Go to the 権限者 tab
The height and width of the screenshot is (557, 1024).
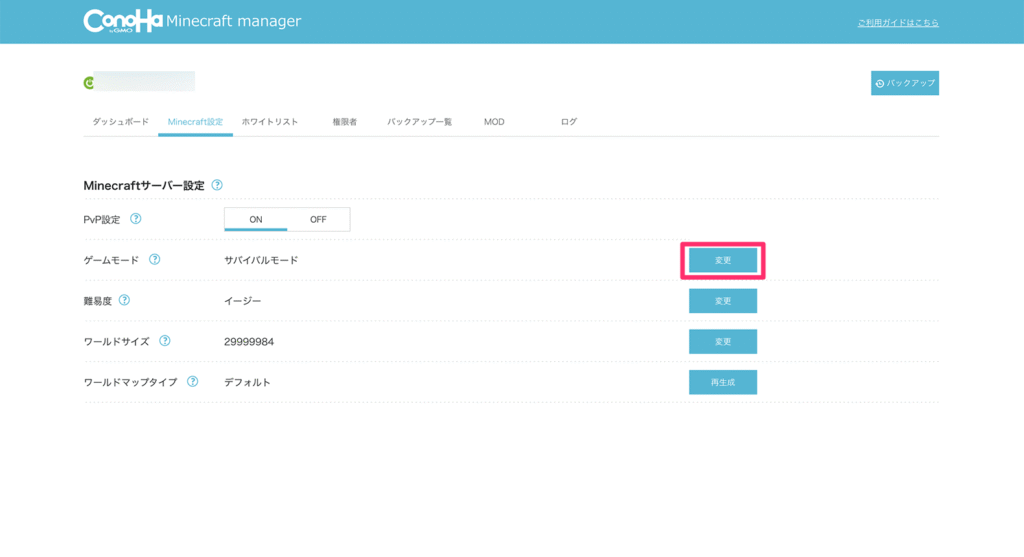pos(345,122)
